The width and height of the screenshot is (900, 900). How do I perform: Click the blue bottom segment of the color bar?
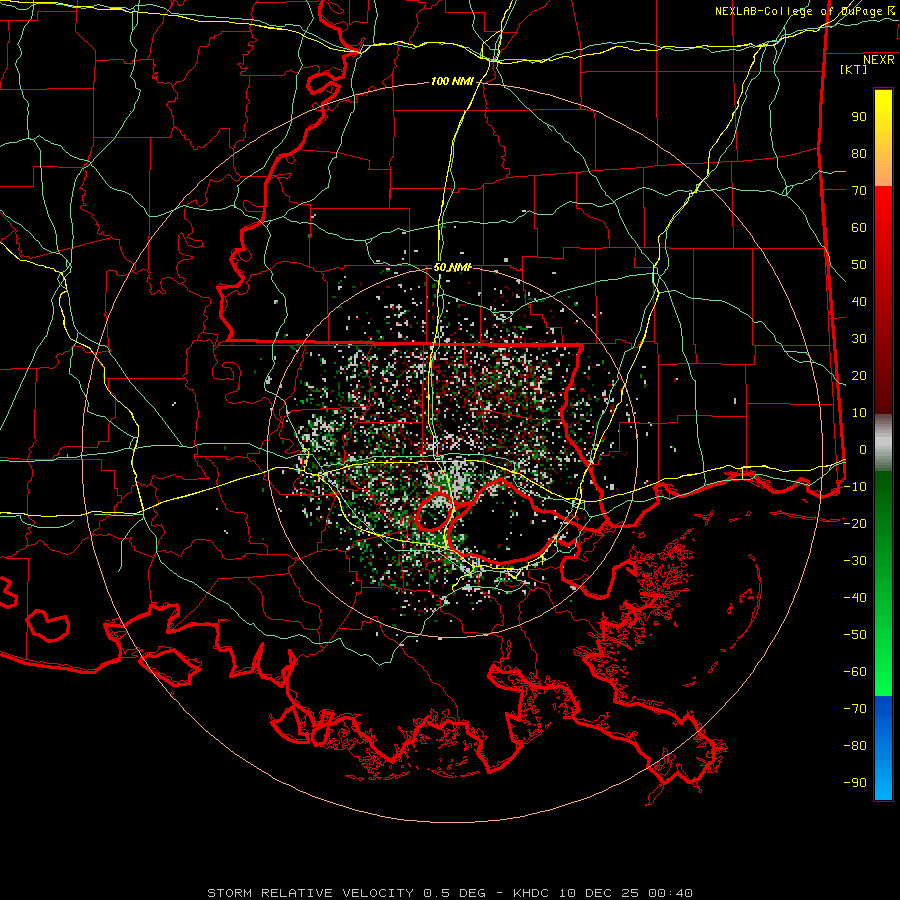coord(883,748)
